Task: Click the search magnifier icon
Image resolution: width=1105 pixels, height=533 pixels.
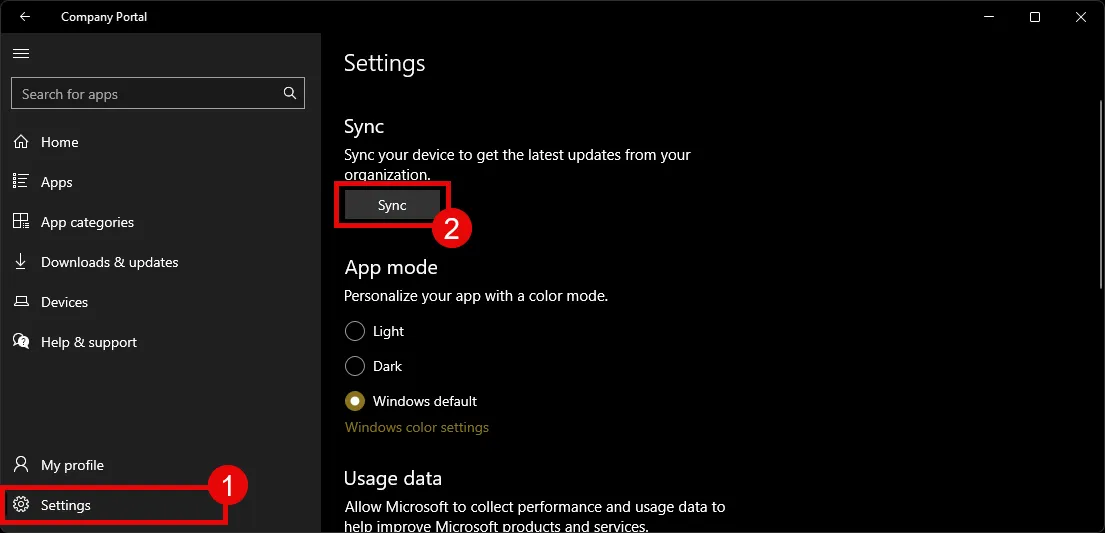Action: tap(290, 93)
